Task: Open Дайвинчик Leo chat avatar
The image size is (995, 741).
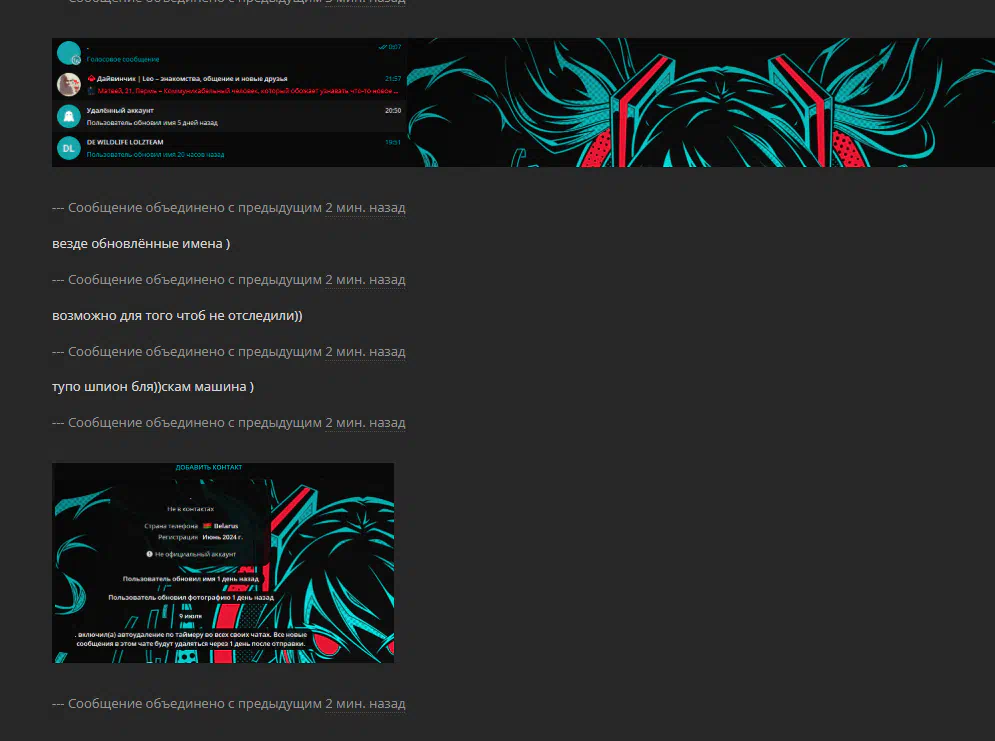Action: click(x=68, y=84)
